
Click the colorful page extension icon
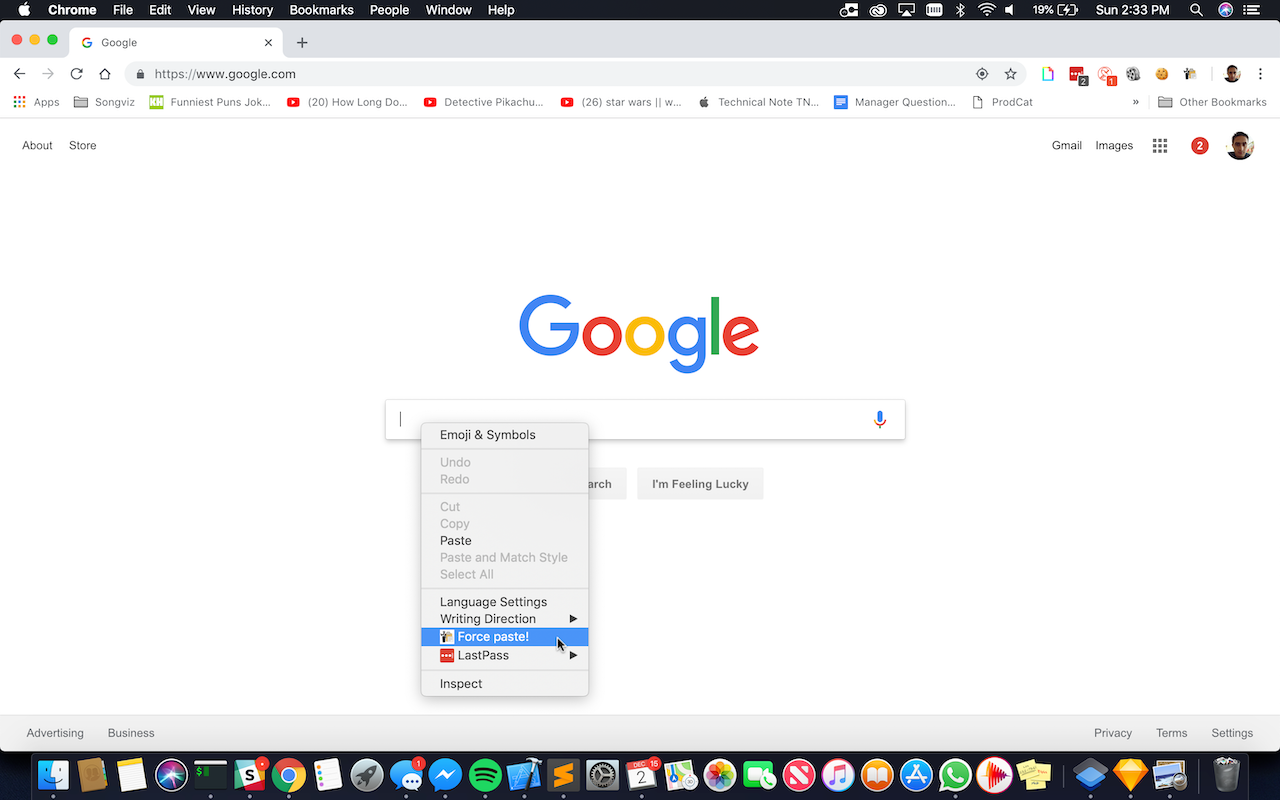coord(1048,74)
